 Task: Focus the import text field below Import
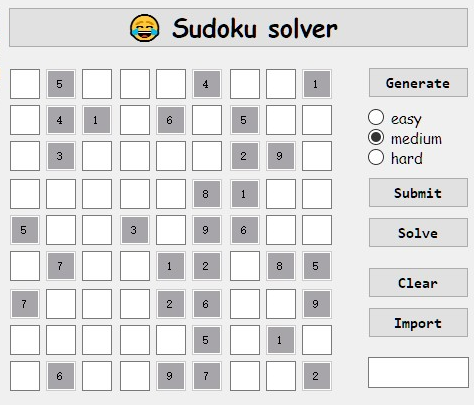[418, 373]
